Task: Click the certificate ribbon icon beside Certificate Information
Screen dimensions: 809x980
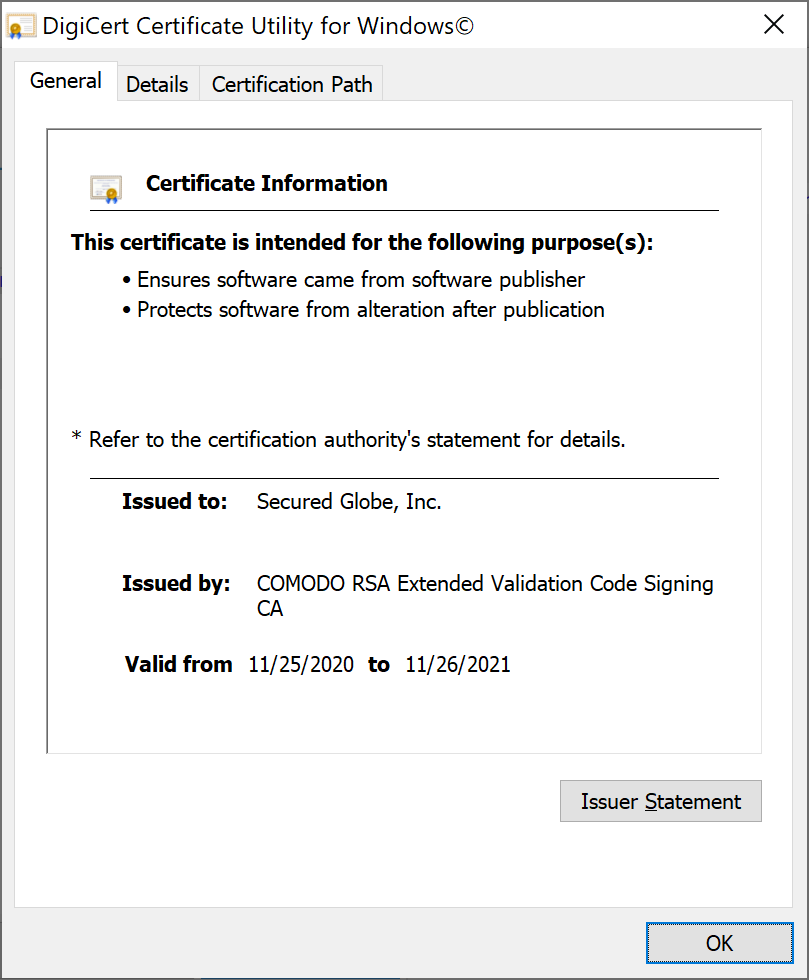Action: [106, 188]
